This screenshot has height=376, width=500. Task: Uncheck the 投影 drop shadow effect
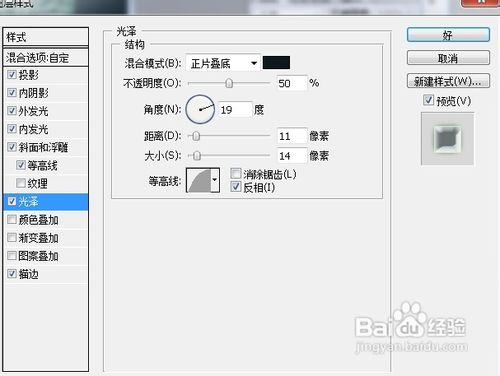12,74
